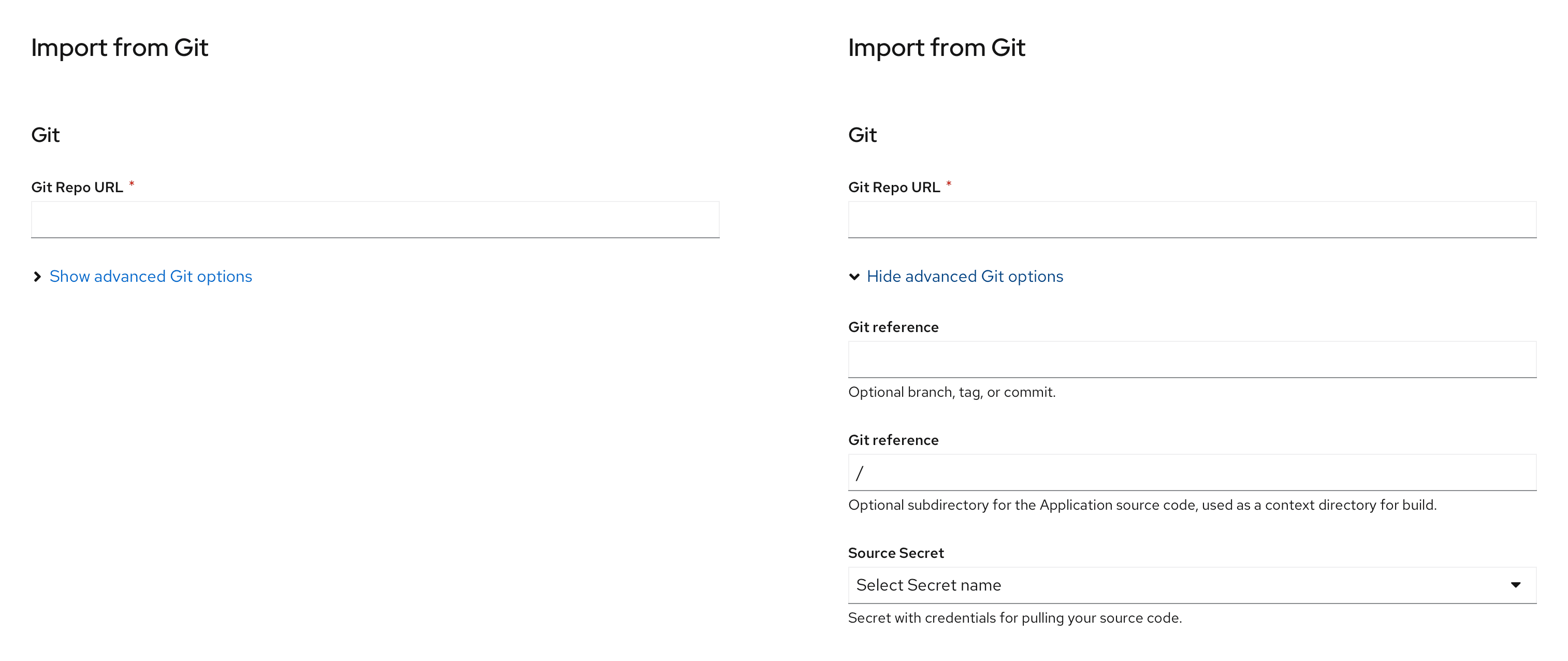Click the Source Secret label

pyautogui.click(x=895, y=553)
